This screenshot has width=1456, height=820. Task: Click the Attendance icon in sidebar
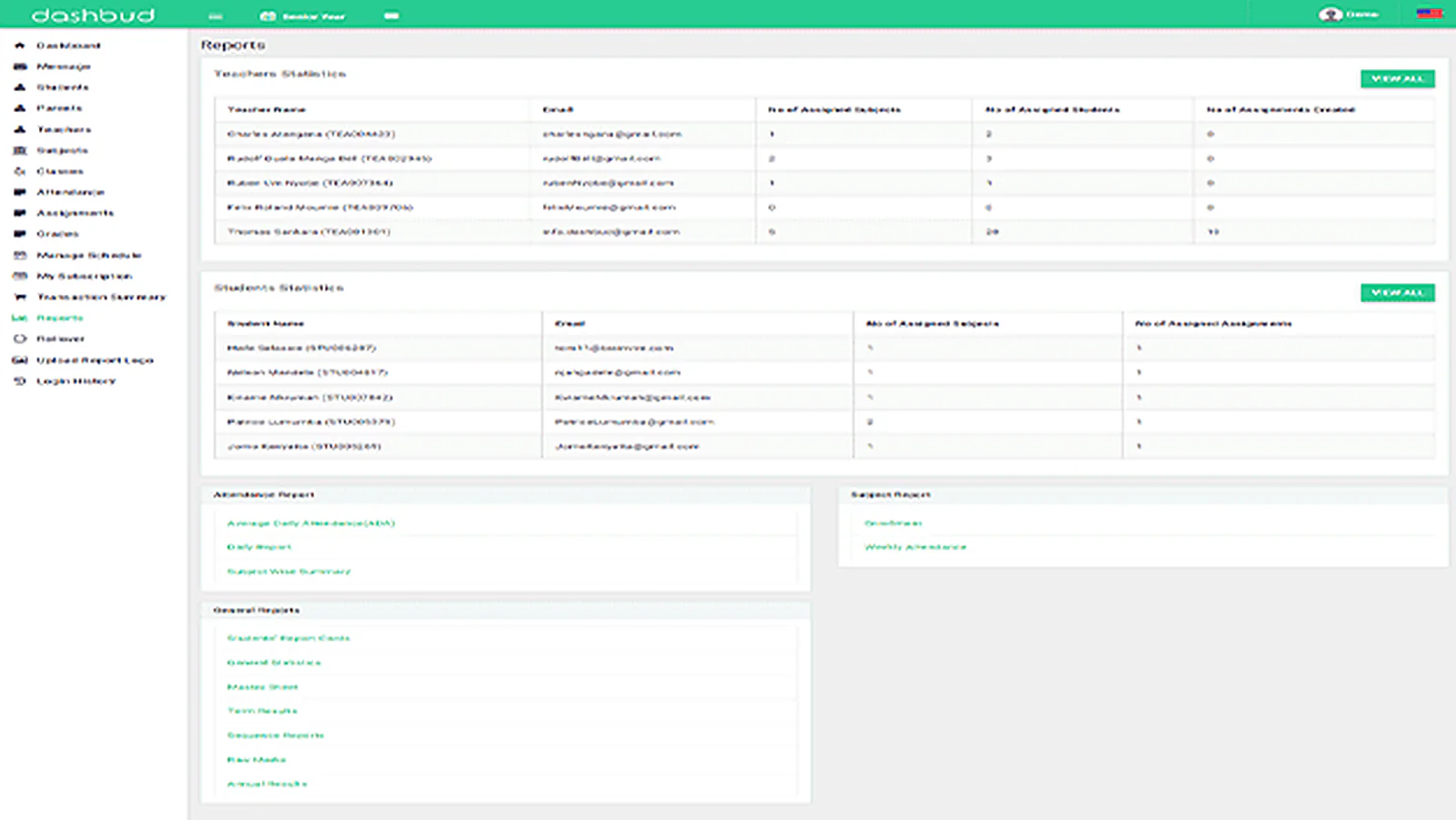(x=20, y=192)
